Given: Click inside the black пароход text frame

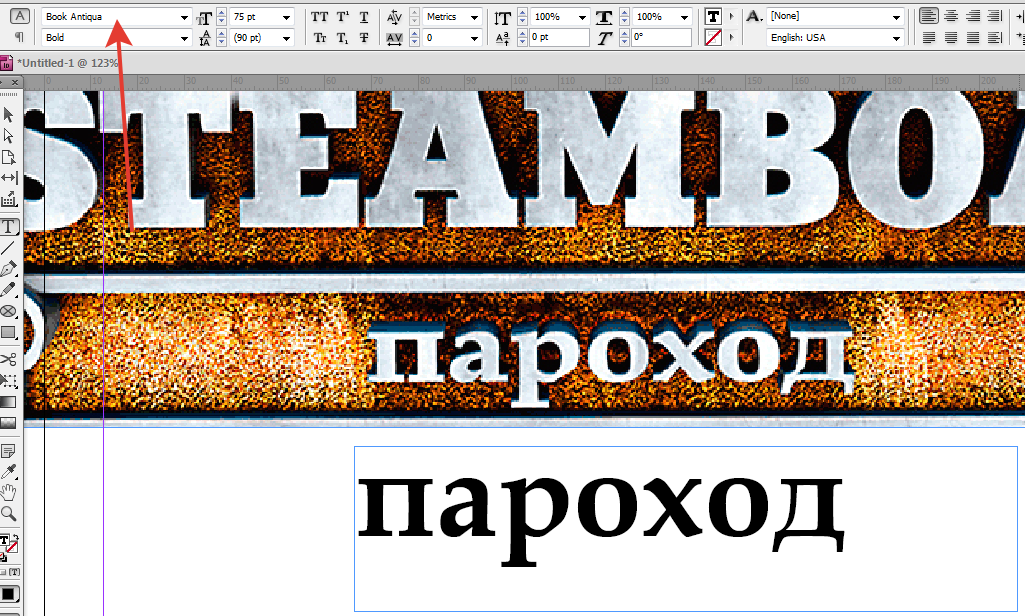Looking at the screenshot, I should (x=686, y=528).
